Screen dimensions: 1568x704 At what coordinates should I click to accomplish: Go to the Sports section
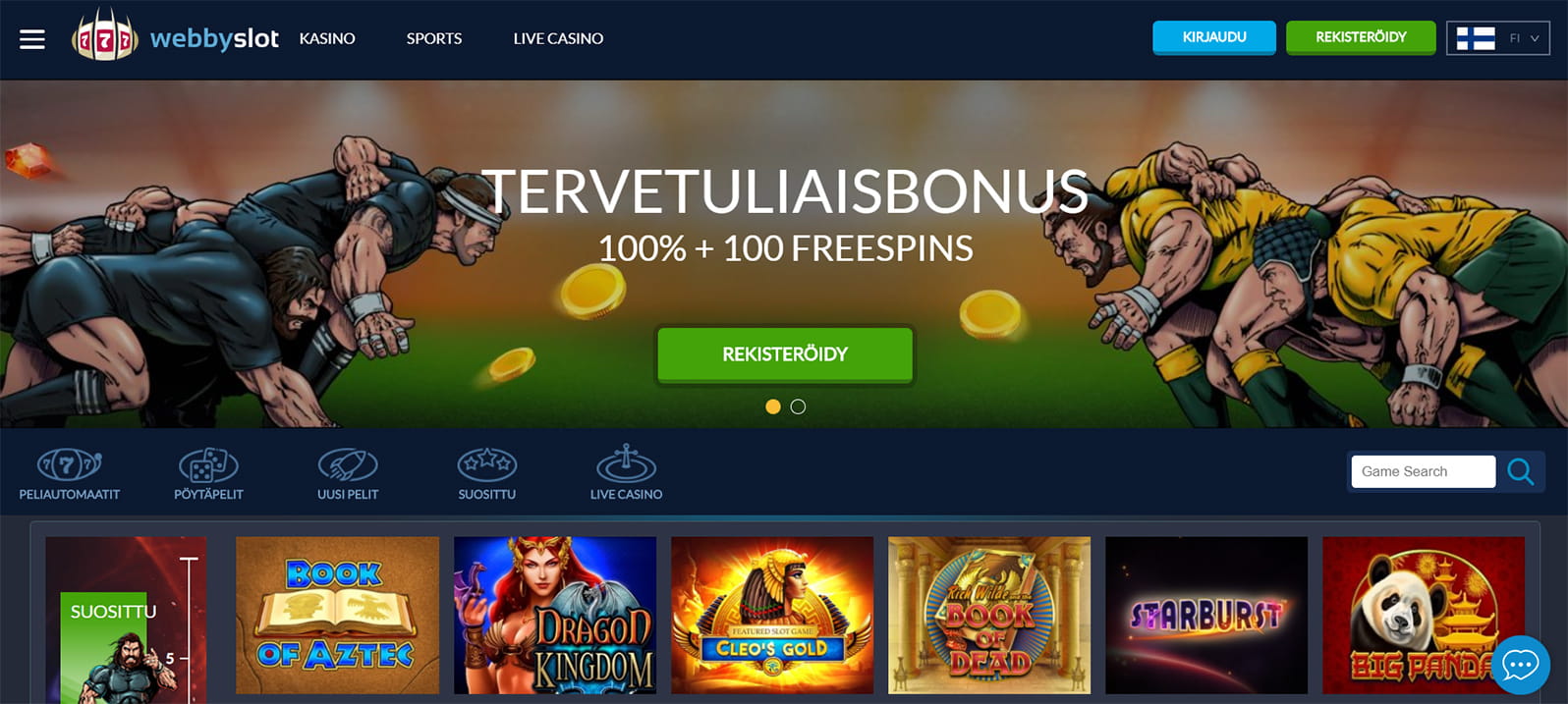434,38
